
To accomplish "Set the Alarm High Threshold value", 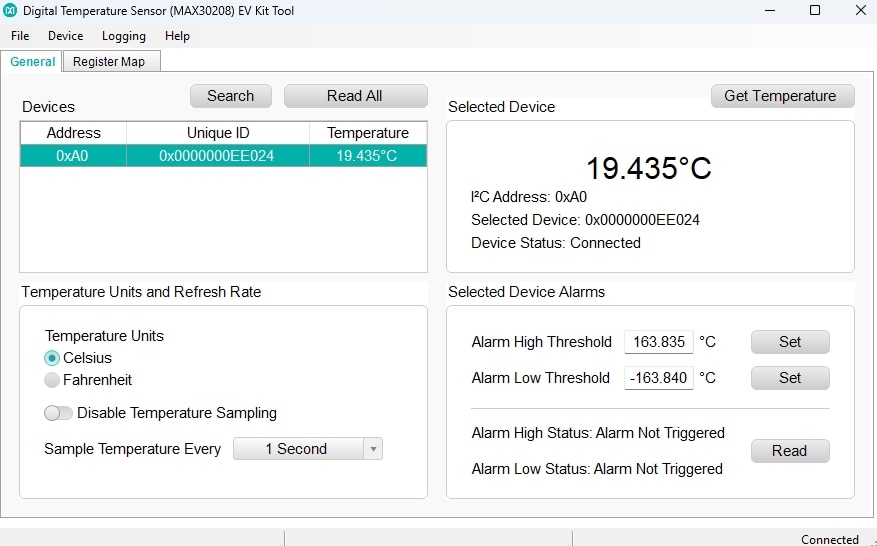I will tap(790, 342).
